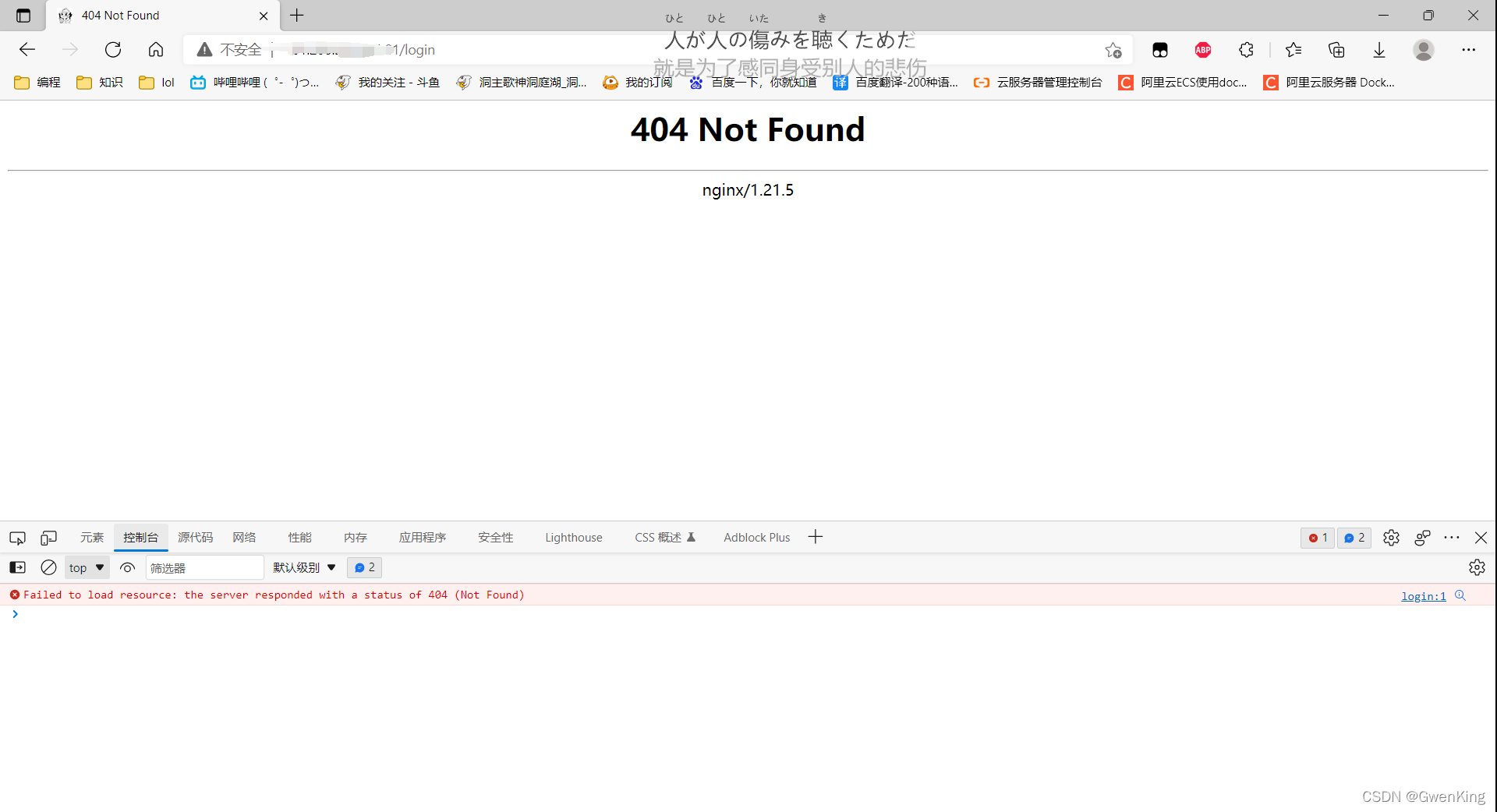Open the browser home page
The width and height of the screenshot is (1497, 812).
point(156,50)
